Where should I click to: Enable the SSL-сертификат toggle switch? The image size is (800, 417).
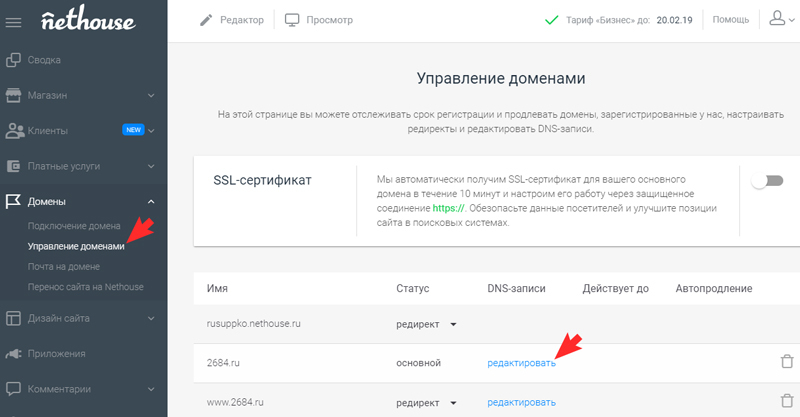tap(767, 181)
